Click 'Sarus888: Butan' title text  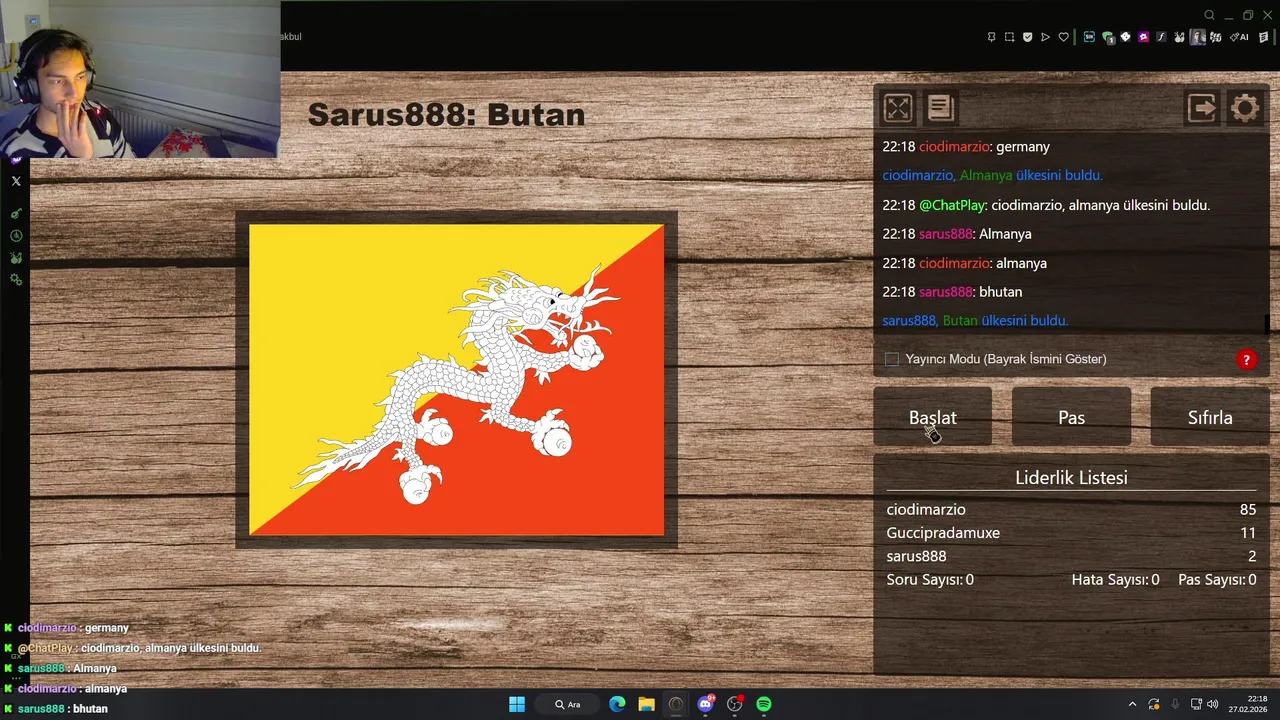point(446,114)
